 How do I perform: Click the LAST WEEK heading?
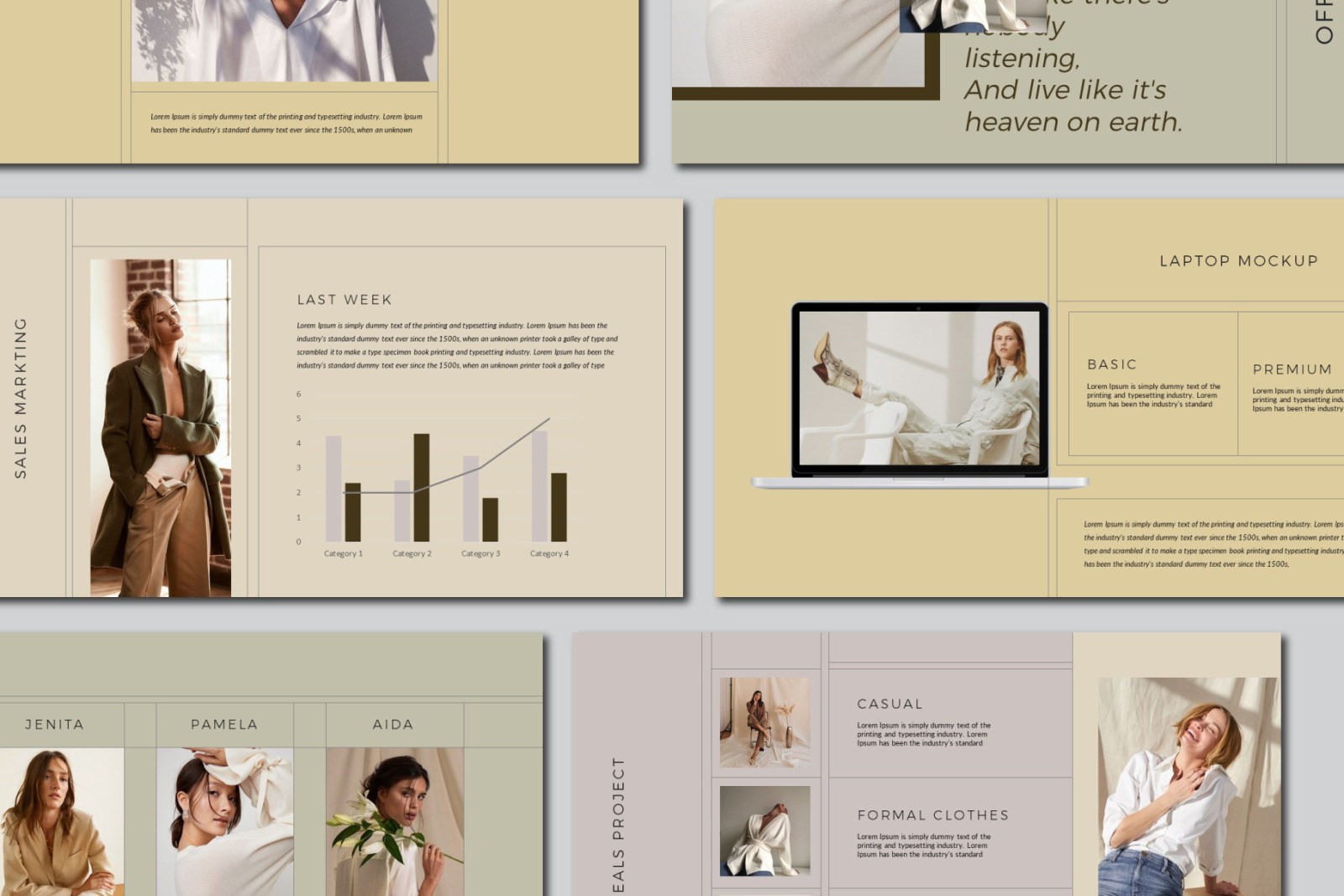[344, 300]
